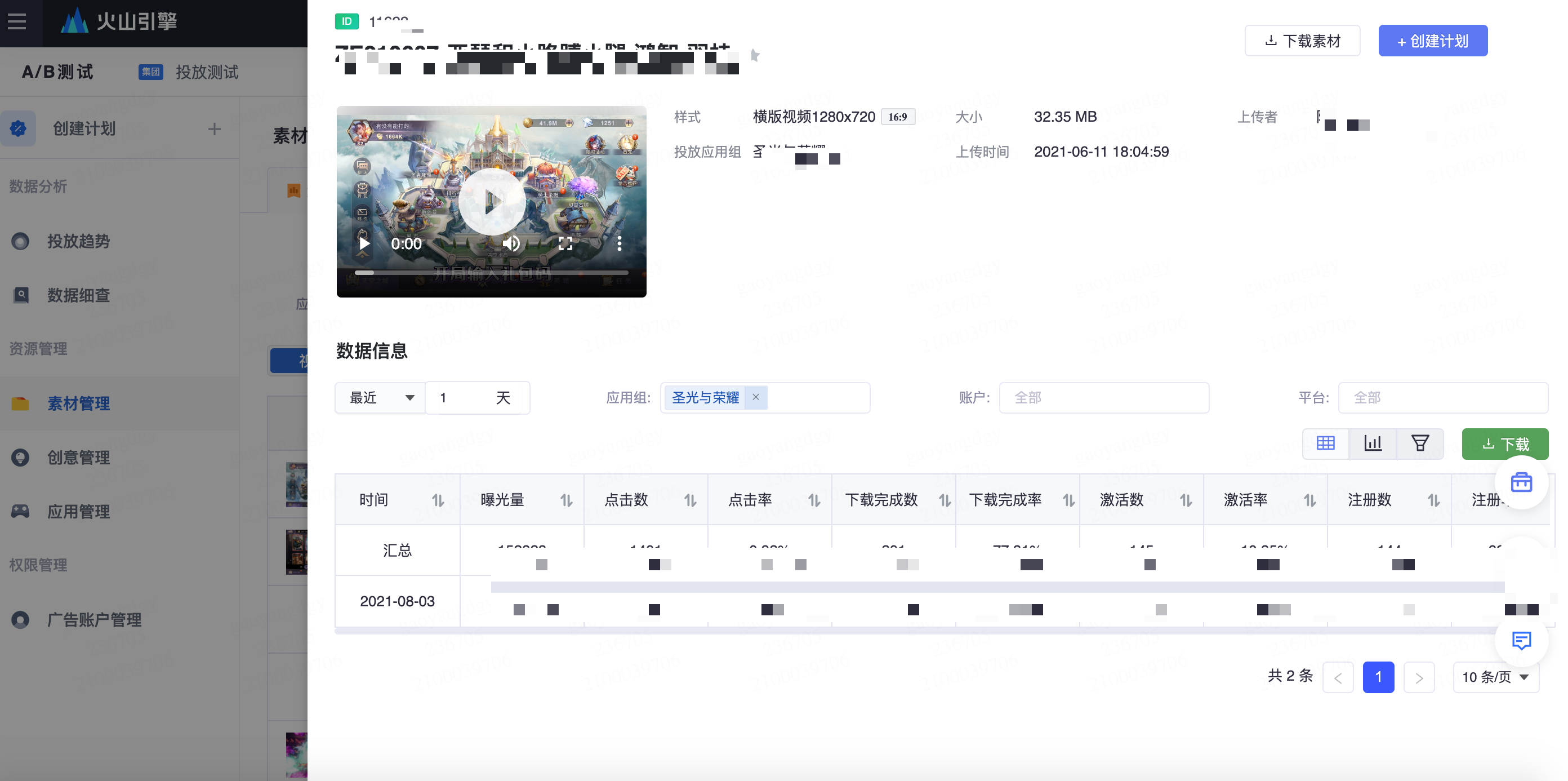Open 广告账户管理 in the sidebar

coord(95,620)
